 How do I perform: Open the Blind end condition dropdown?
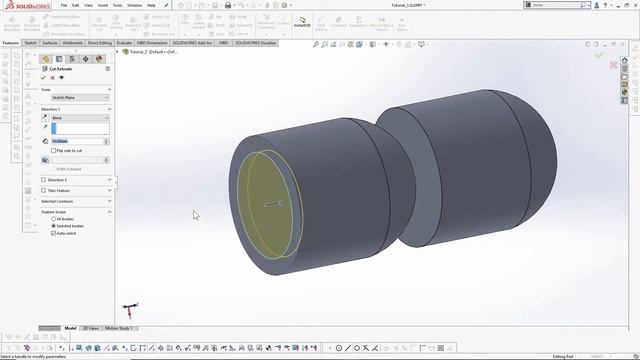80,118
